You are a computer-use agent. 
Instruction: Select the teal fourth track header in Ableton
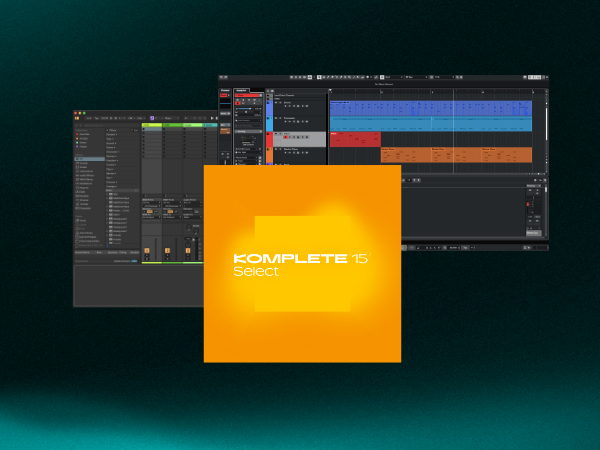tap(210, 125)
